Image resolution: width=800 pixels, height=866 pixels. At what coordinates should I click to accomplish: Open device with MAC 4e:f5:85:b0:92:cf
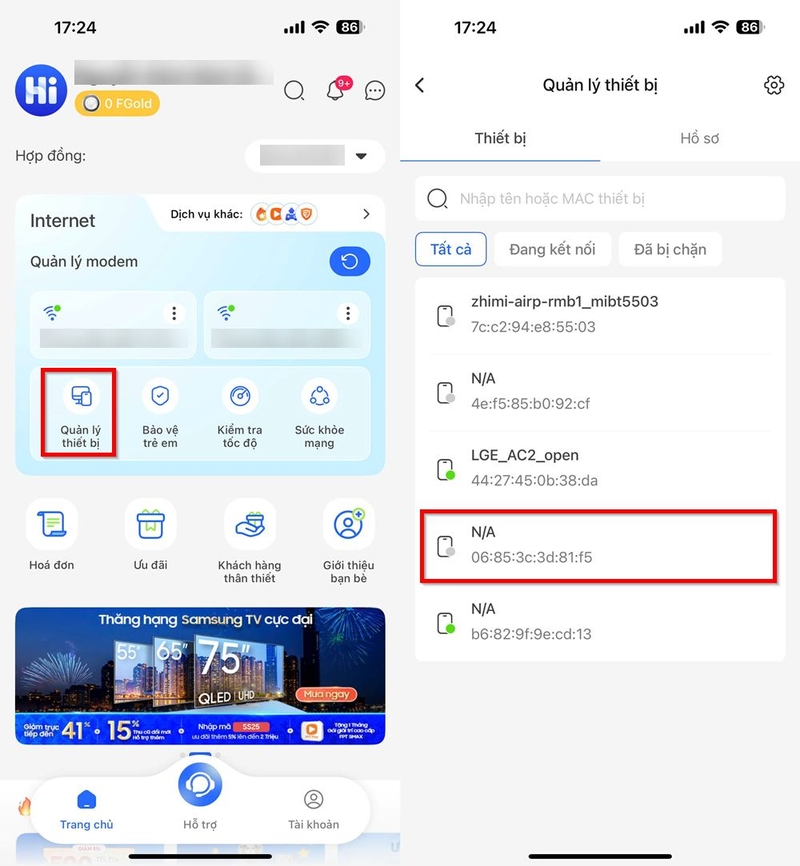point(600,392)
